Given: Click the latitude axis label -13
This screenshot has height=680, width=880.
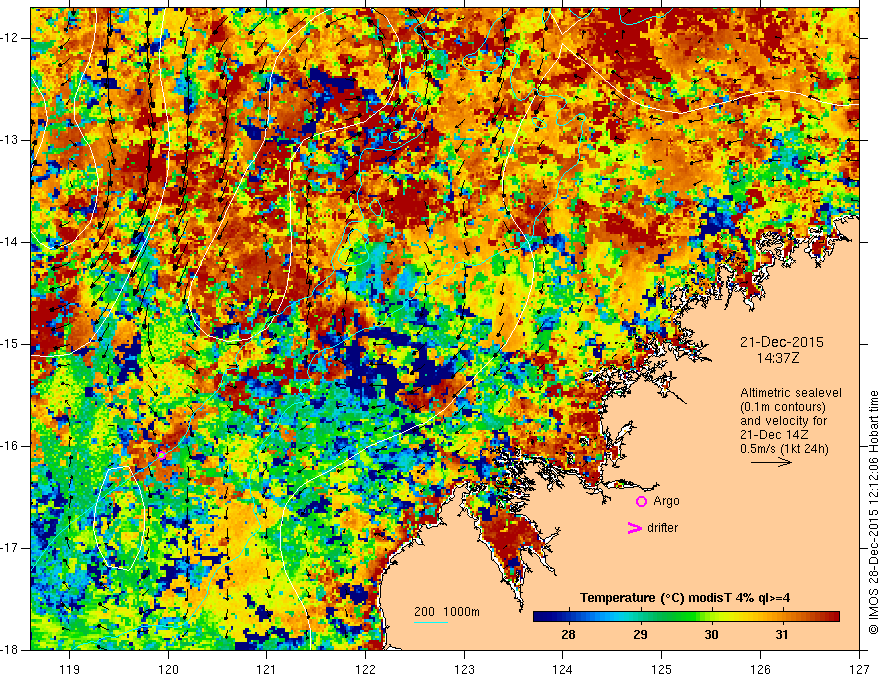Looking at the screenshot, I should click(11, 140).
